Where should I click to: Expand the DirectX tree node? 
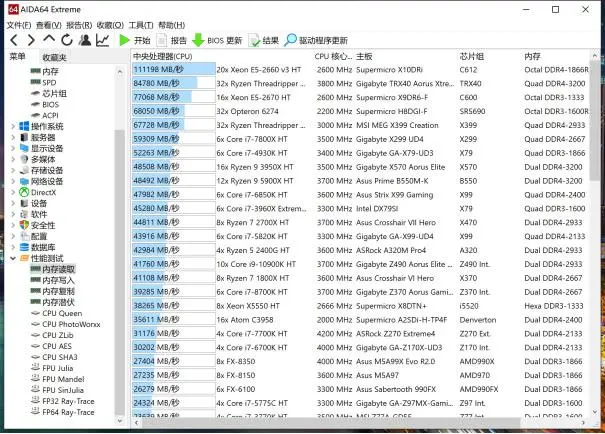[x=13, y=192]
